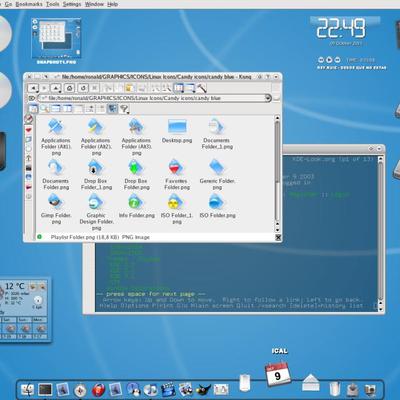
Task: Select the Applications Folder (Alt1).png file
Action: 56,137
